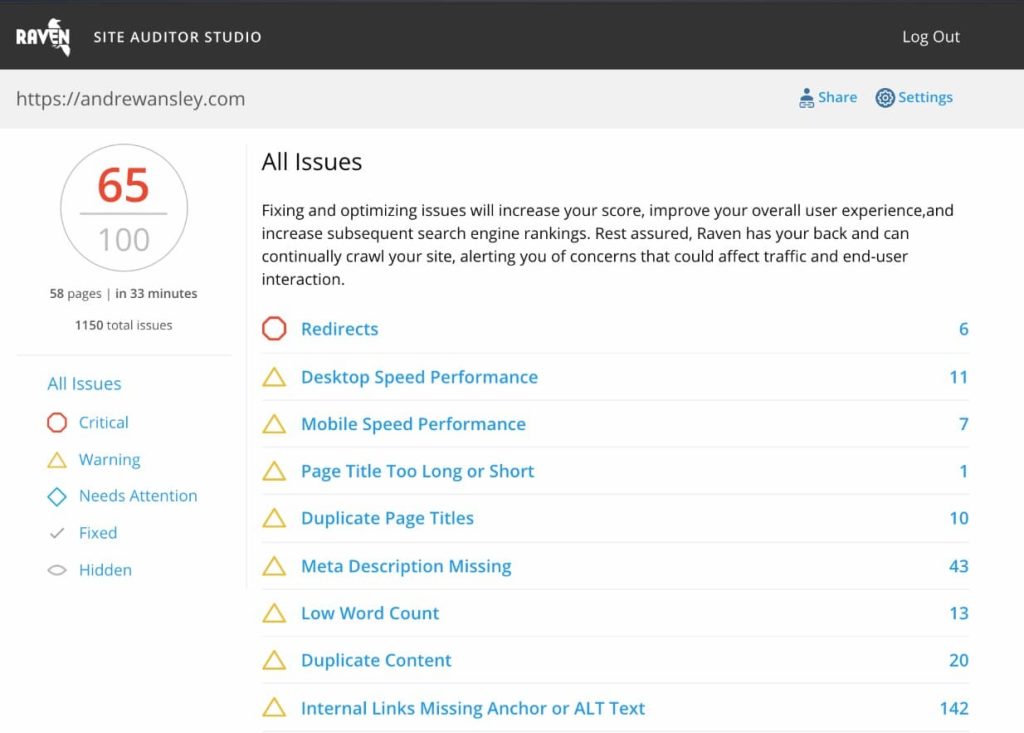Click the Raven logo in header
Viewport: 1024px width, 733px height.
tap(43, 37)
